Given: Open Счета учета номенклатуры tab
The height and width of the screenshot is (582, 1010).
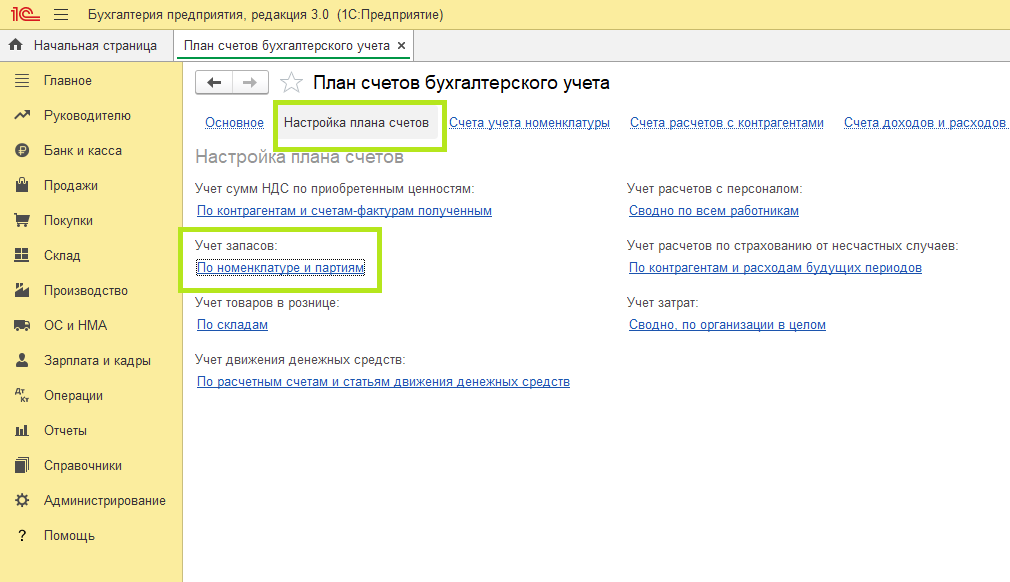Looking at the screenshot, I should tap(529, 122).
